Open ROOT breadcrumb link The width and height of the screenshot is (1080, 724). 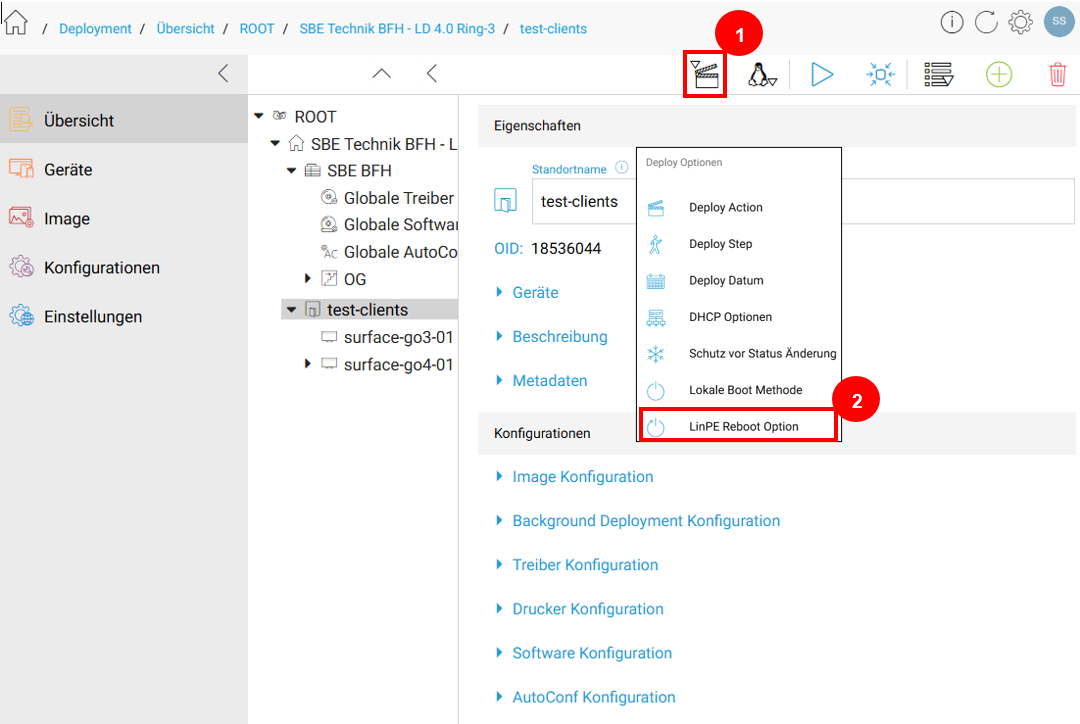[x=257, y=29]
